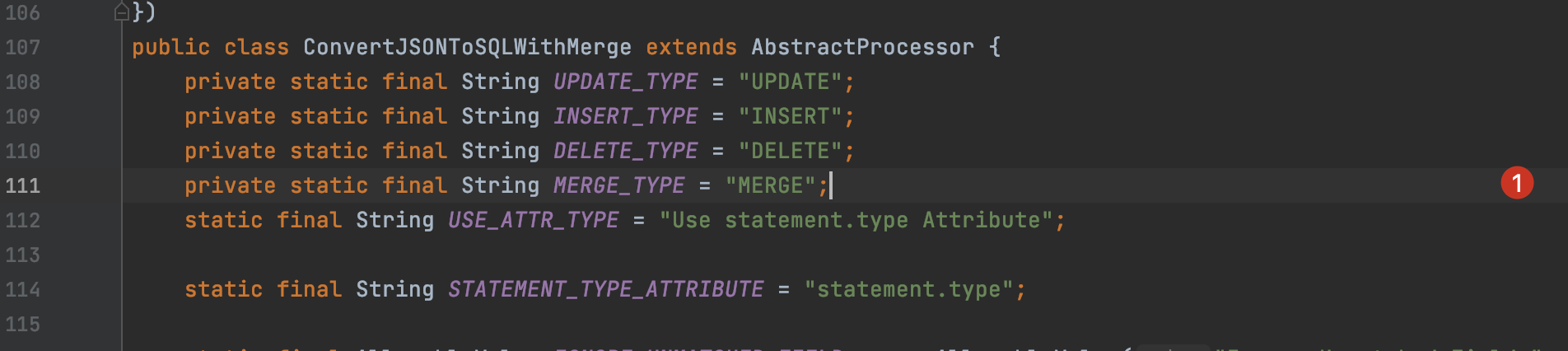Collapse the fold marker beside line 106
This screenshot has width=1568, height=351.
pos(121,12)
